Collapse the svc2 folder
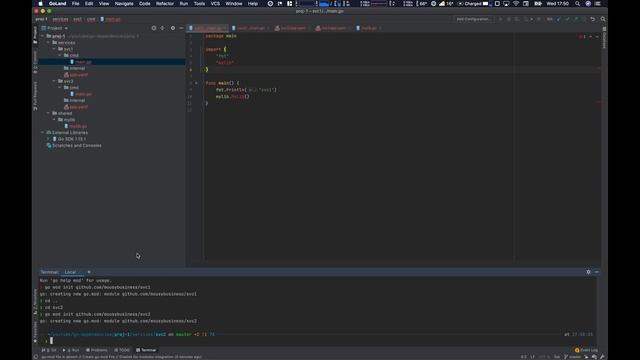640x360 pixels. [54, 81]
